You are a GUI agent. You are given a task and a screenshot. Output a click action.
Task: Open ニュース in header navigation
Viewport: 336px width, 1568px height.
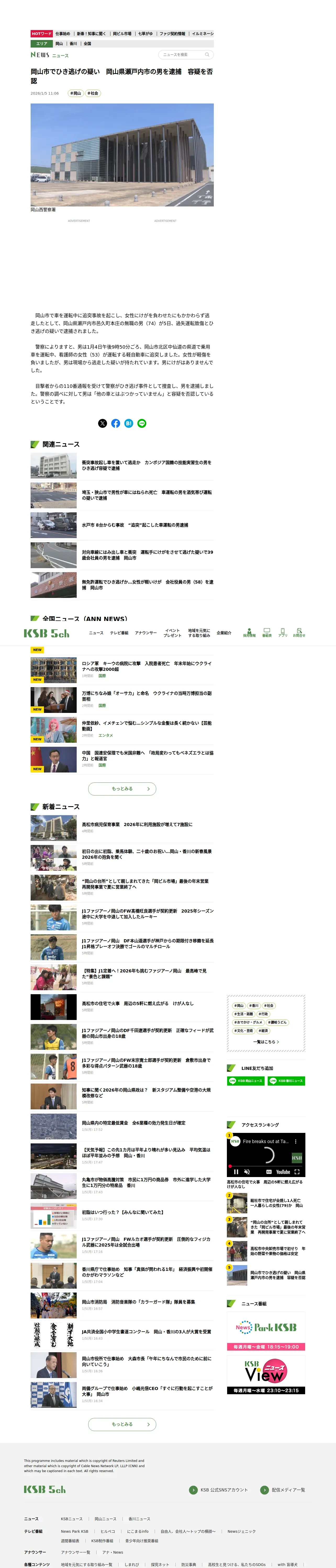pyautogui.click(x=96, y=633)
